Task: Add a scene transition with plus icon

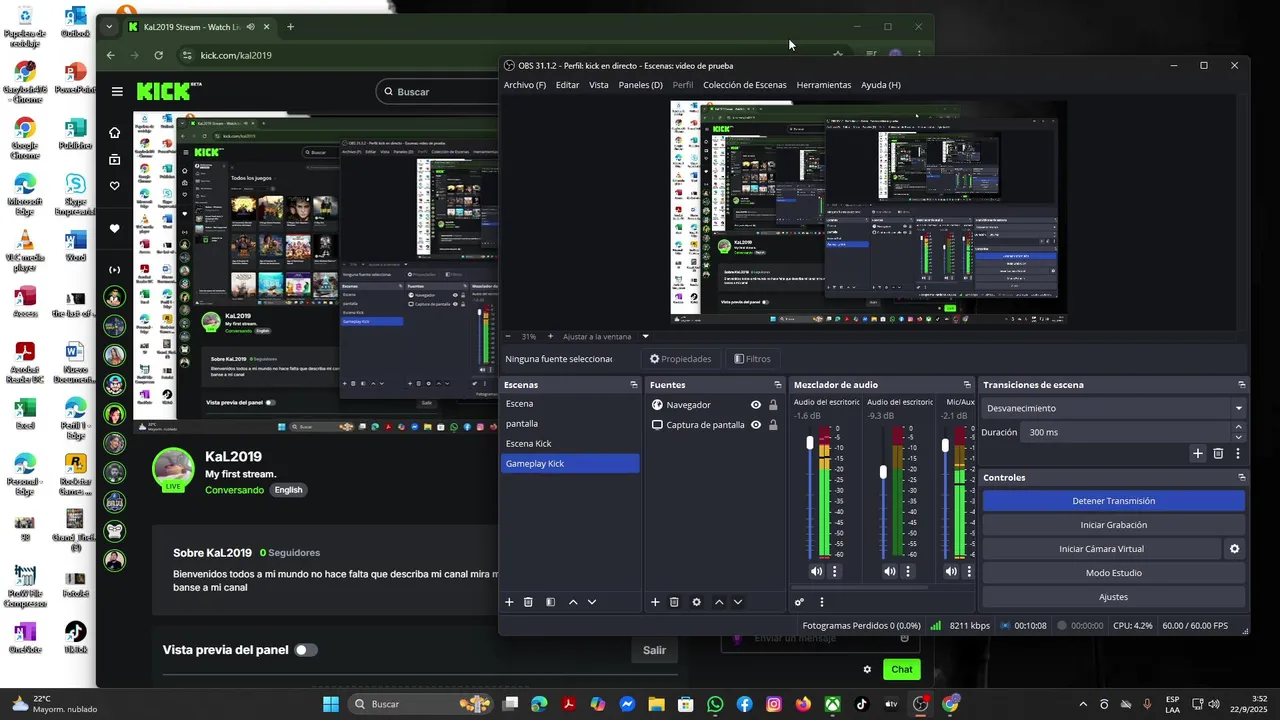Action: point(1198,453)
